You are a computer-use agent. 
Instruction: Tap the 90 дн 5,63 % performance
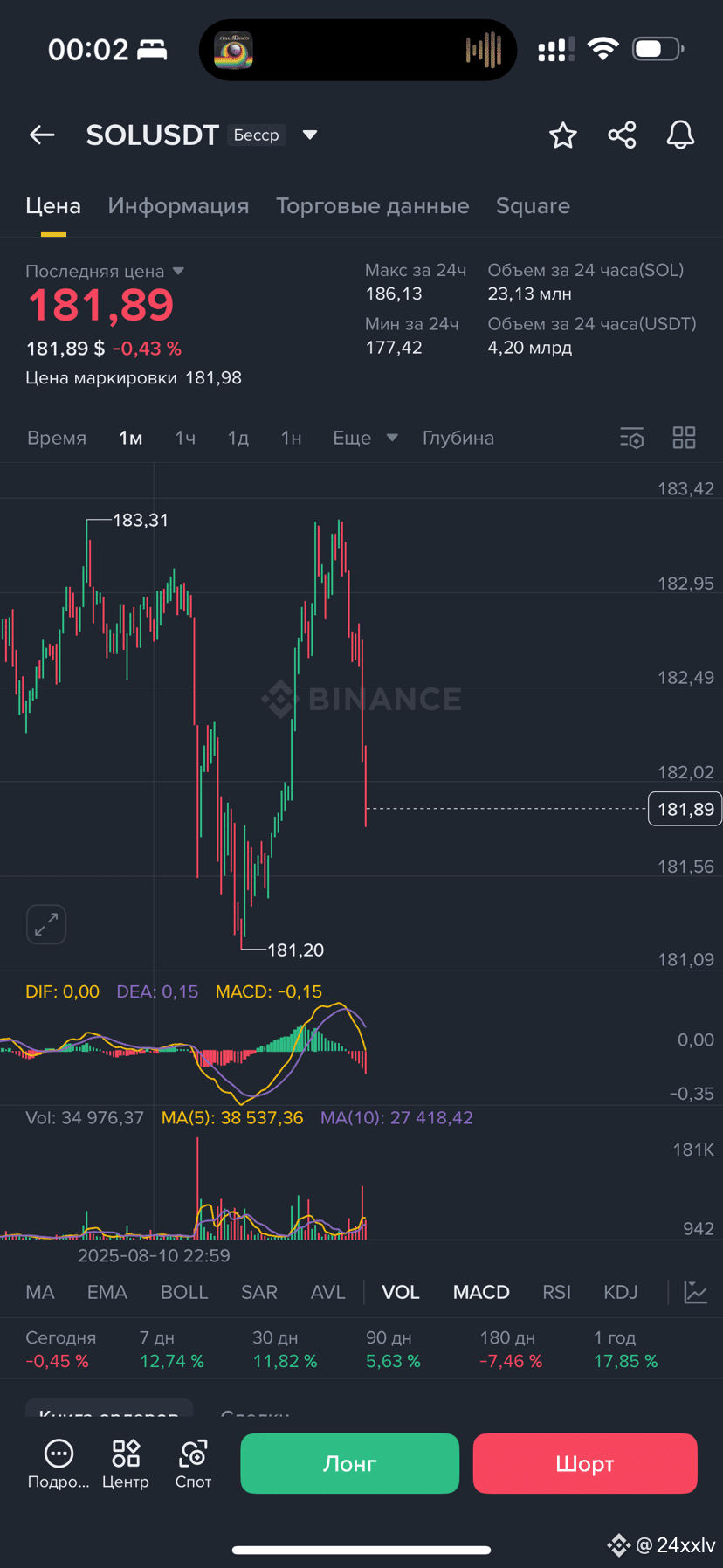pyautogui.click(x=393, y=1350)
